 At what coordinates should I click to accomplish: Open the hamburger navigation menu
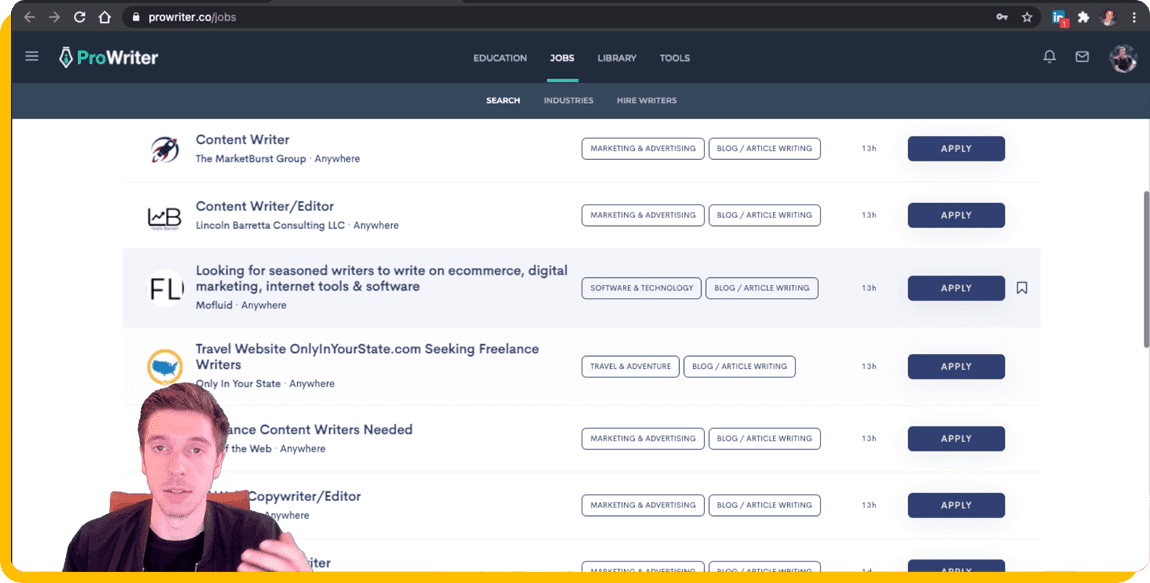pyautogui.click(x=31, y=56)
